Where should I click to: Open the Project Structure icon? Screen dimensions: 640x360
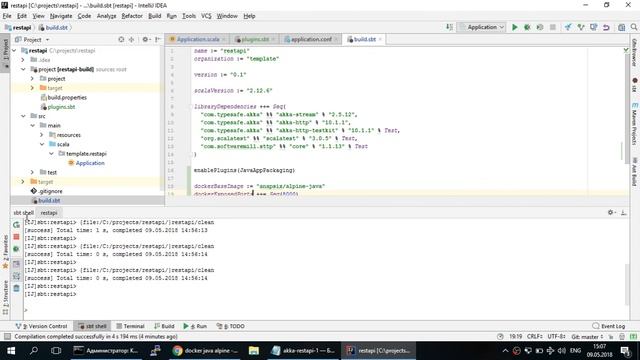621,27
